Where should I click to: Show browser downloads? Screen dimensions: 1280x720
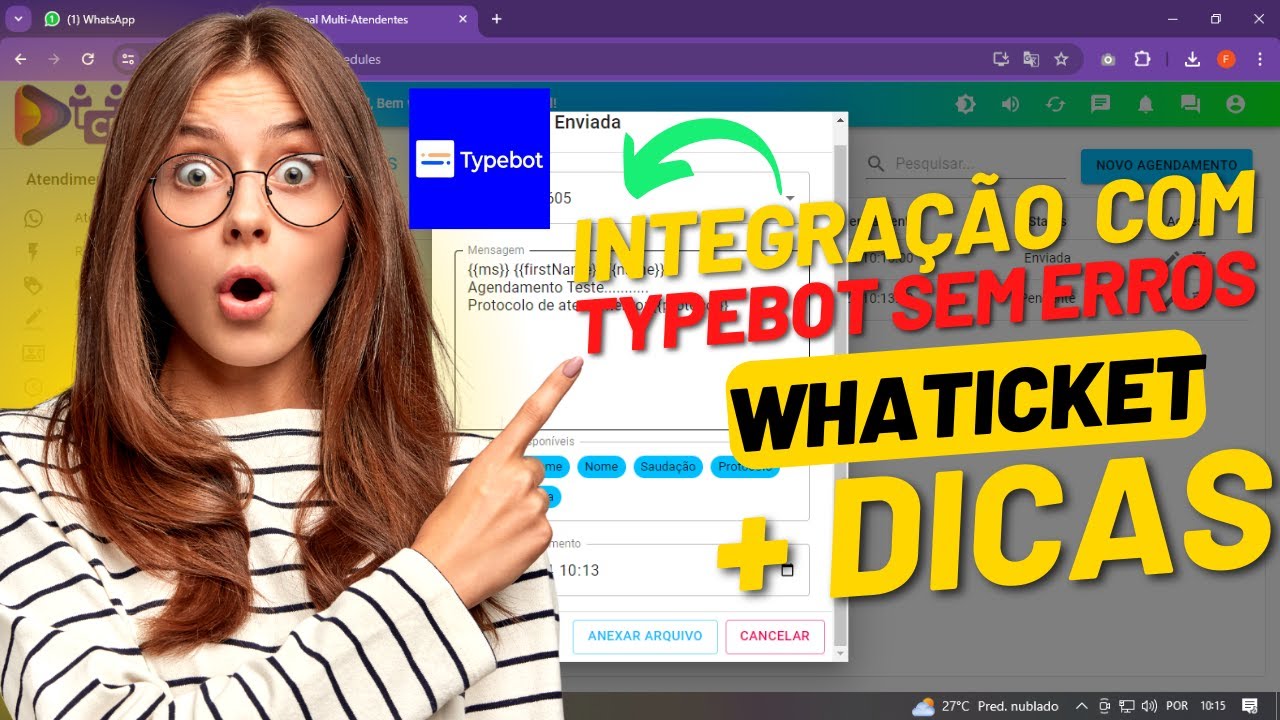coord(1192,59)
